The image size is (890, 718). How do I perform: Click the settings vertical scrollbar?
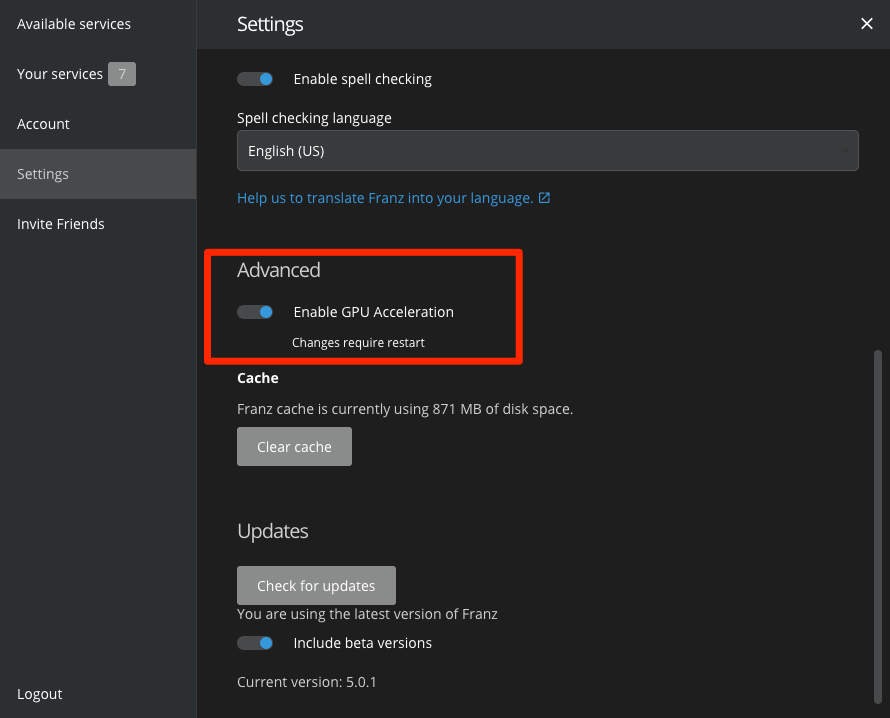[878, 527]
